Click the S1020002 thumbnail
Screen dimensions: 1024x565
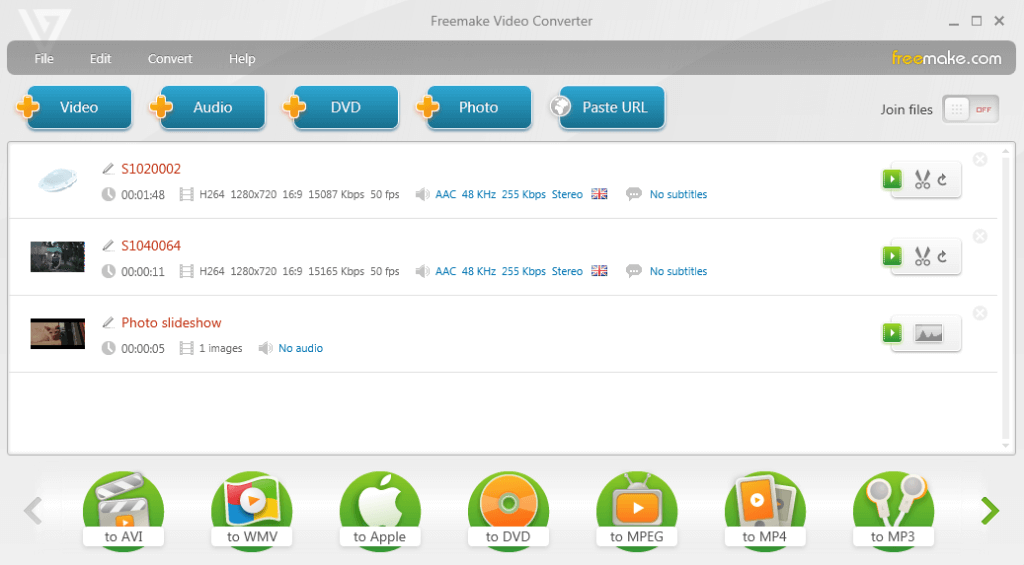click(57, 180)
